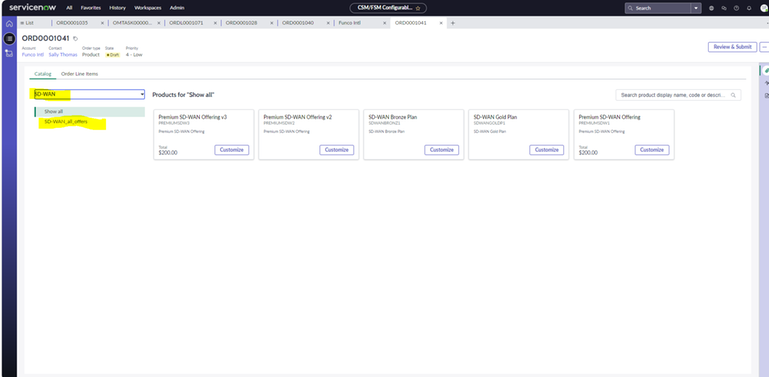Click the ORD0001041 order heading
This screenshot has height=377, width=769.
pos(46,38)
